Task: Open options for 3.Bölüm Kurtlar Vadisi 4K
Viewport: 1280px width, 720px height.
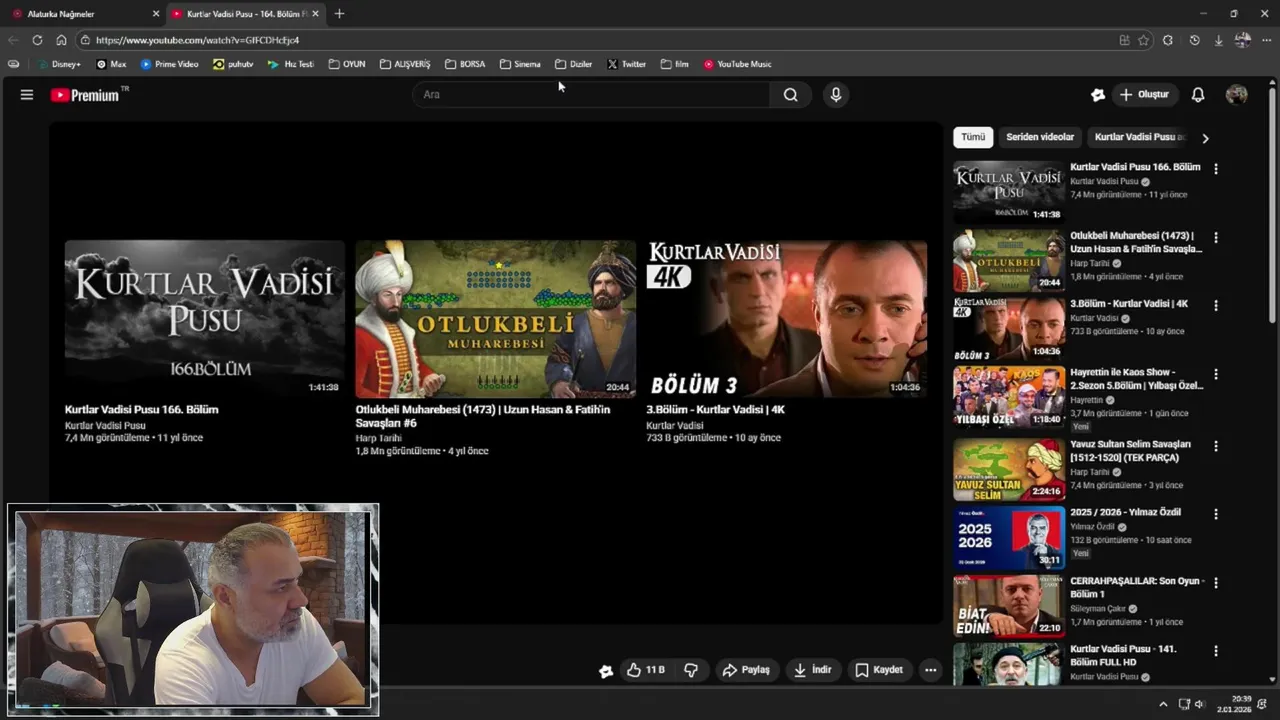Action: (1216, 306)
